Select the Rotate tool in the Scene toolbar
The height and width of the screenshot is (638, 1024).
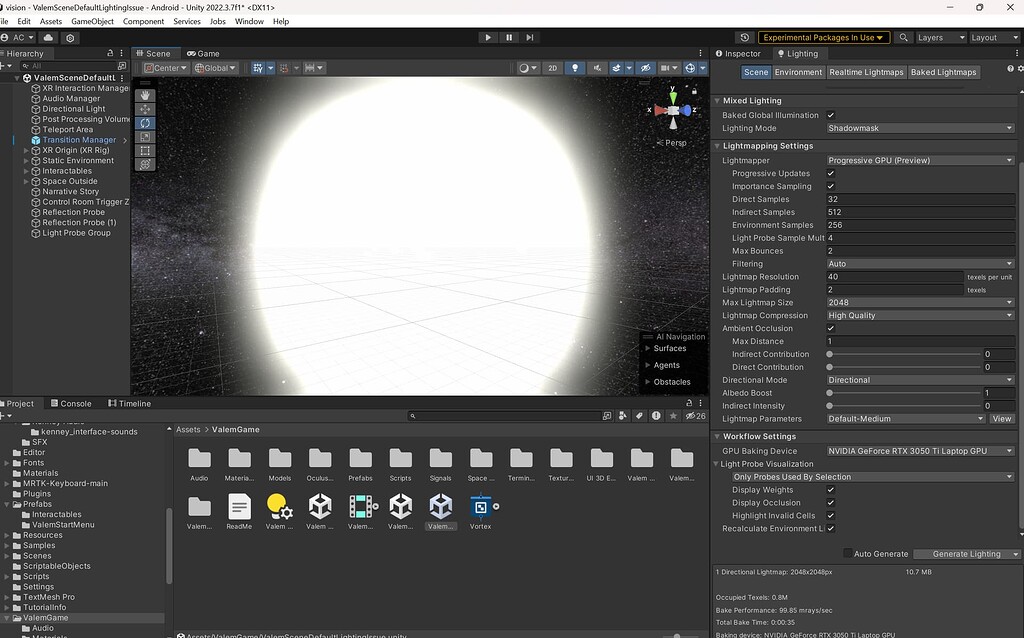145,123
